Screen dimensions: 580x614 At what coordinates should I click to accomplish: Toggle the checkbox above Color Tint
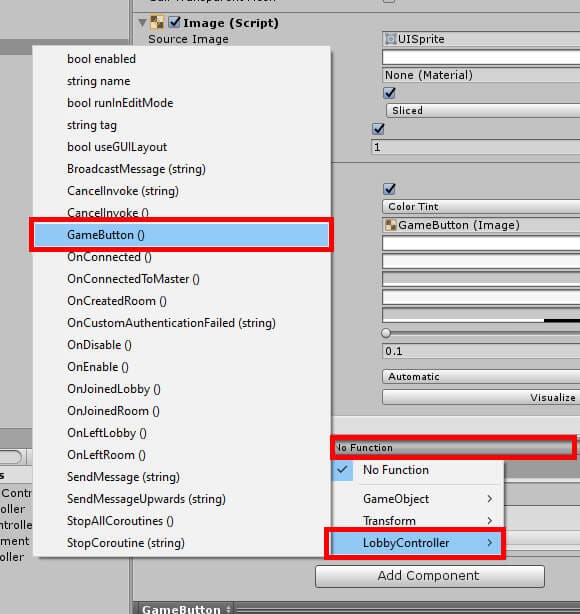pyautogui.click(x=389, y=189)
